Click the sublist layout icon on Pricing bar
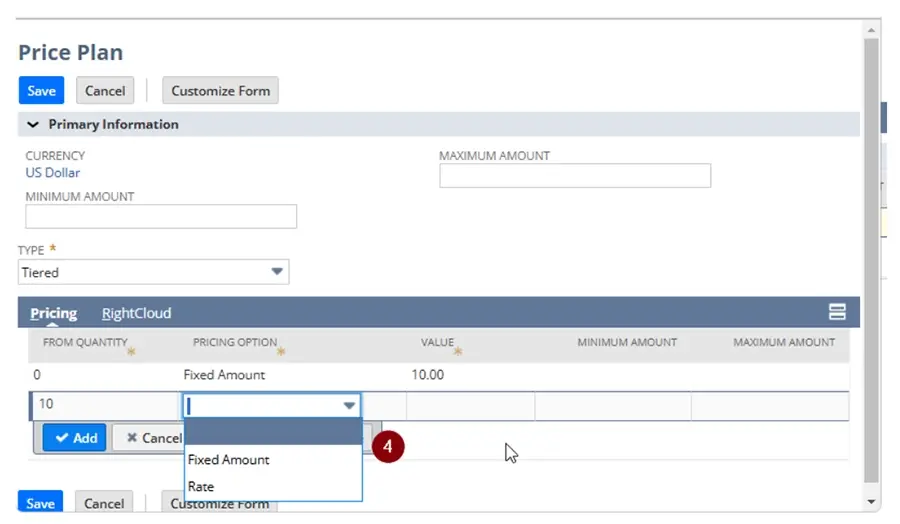The image size is (900, 524). coord(837,312)
